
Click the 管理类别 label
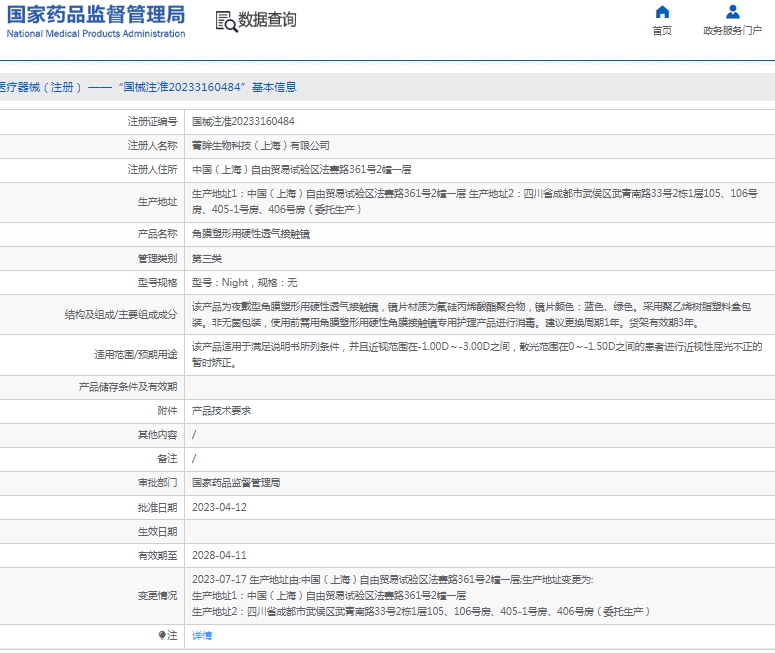157,259
